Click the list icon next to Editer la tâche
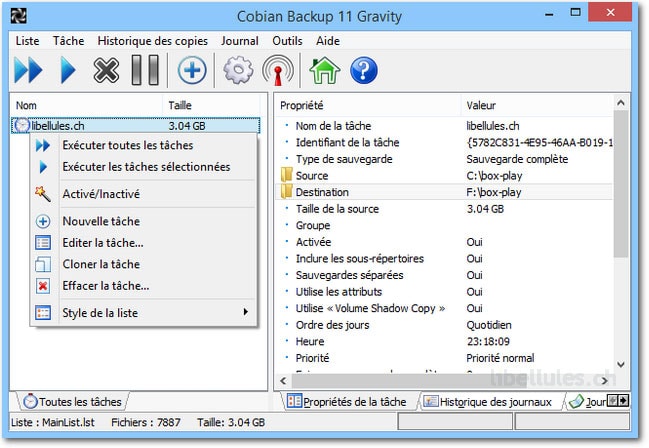This screenshot has height=448, width=649. [43, 243]
